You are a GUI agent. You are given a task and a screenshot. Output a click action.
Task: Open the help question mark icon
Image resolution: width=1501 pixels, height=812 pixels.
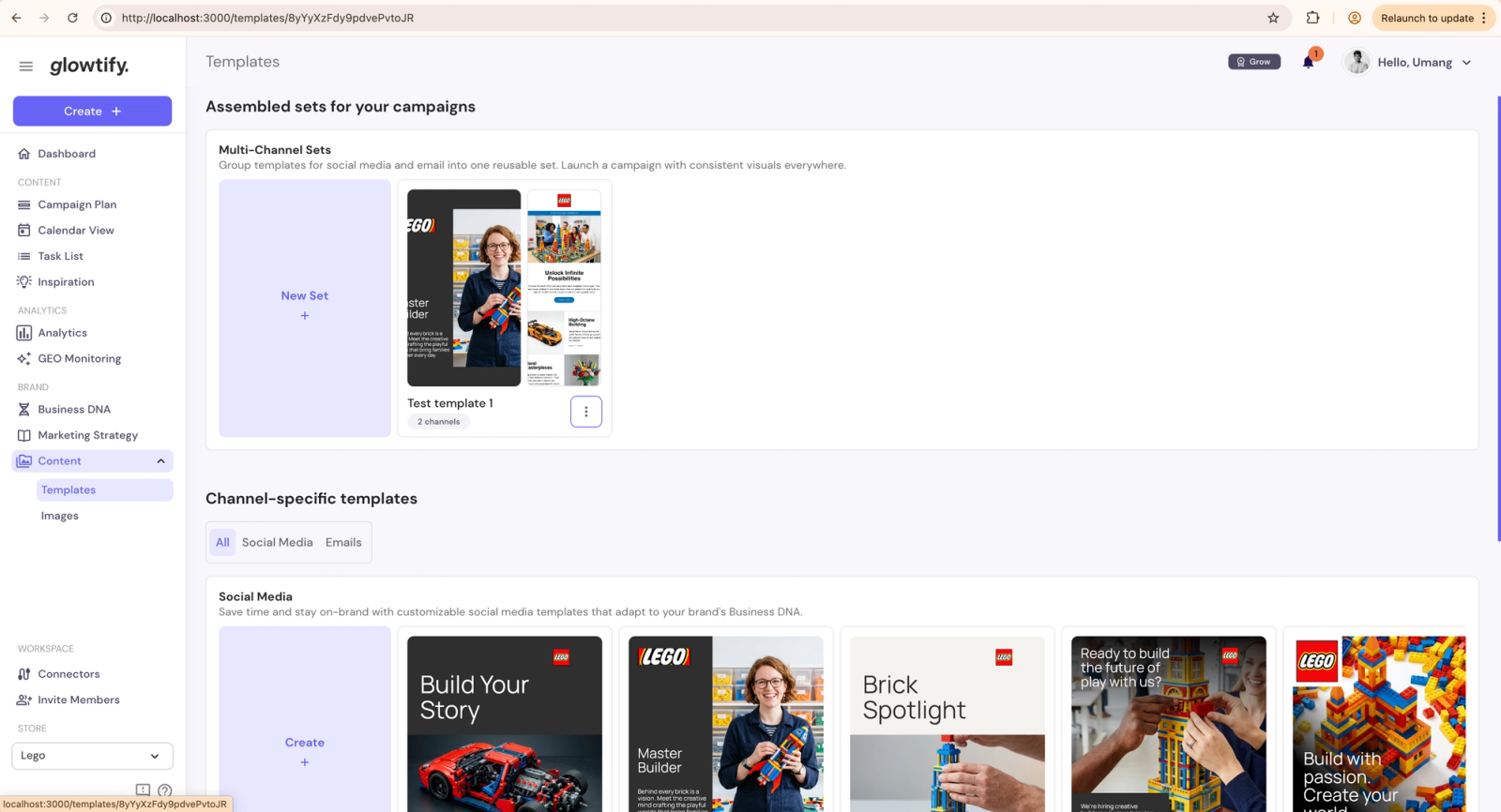pos(165,790)
